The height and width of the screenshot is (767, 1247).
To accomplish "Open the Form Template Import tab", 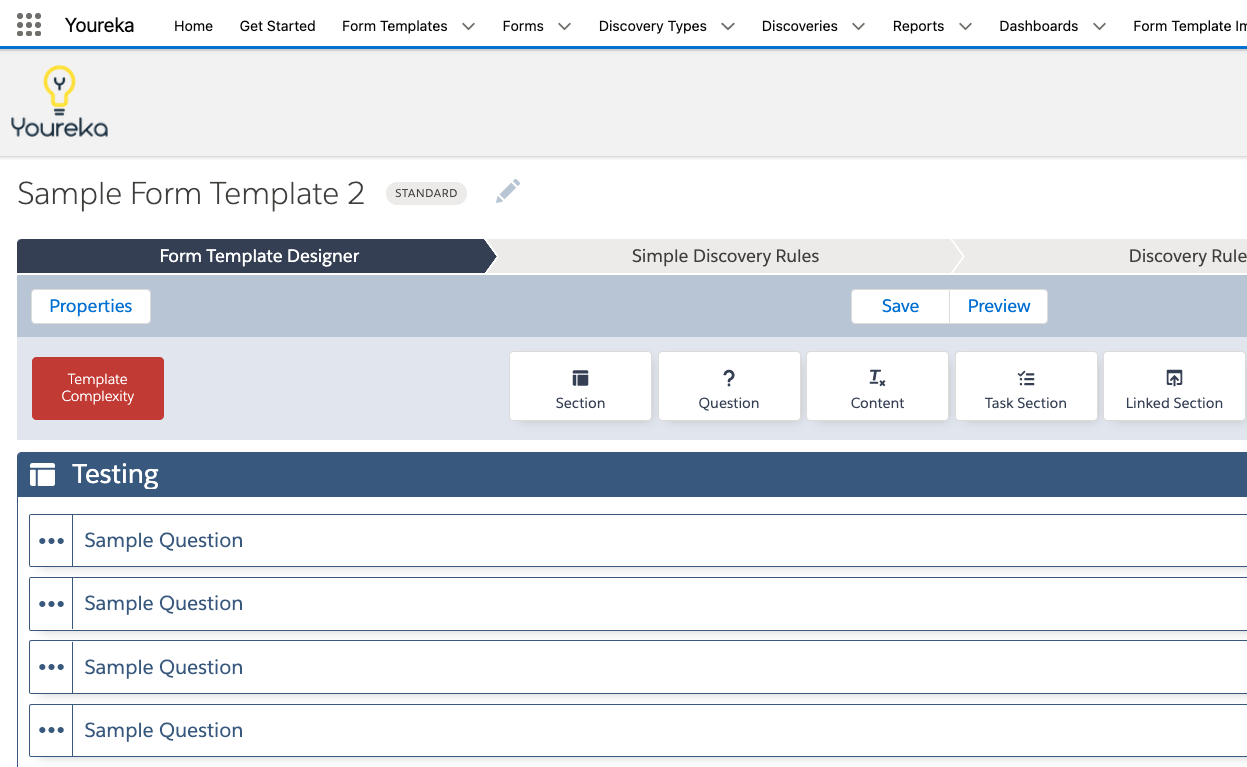I will pos(1189,26).
